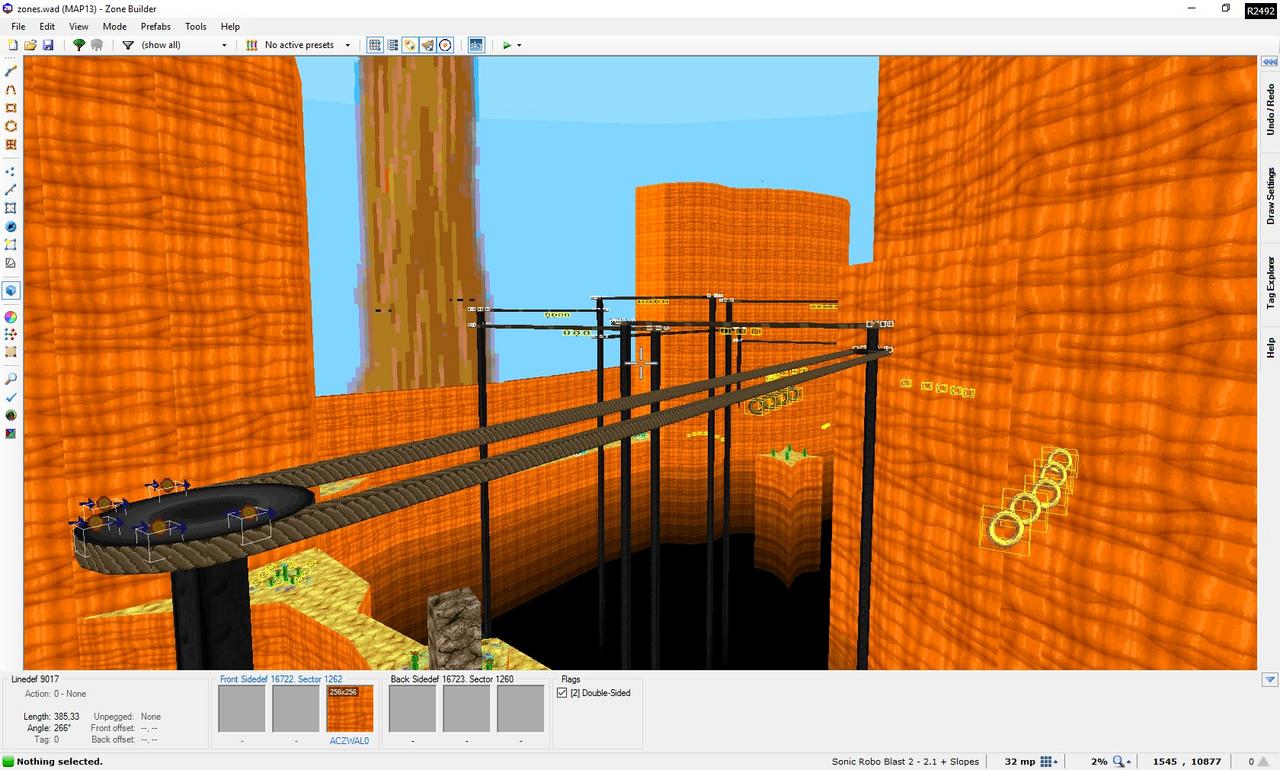Select the Draw Rectangle tool in sidebar
This screenshot has height=770, width=1280.
[x=11, y=108]
